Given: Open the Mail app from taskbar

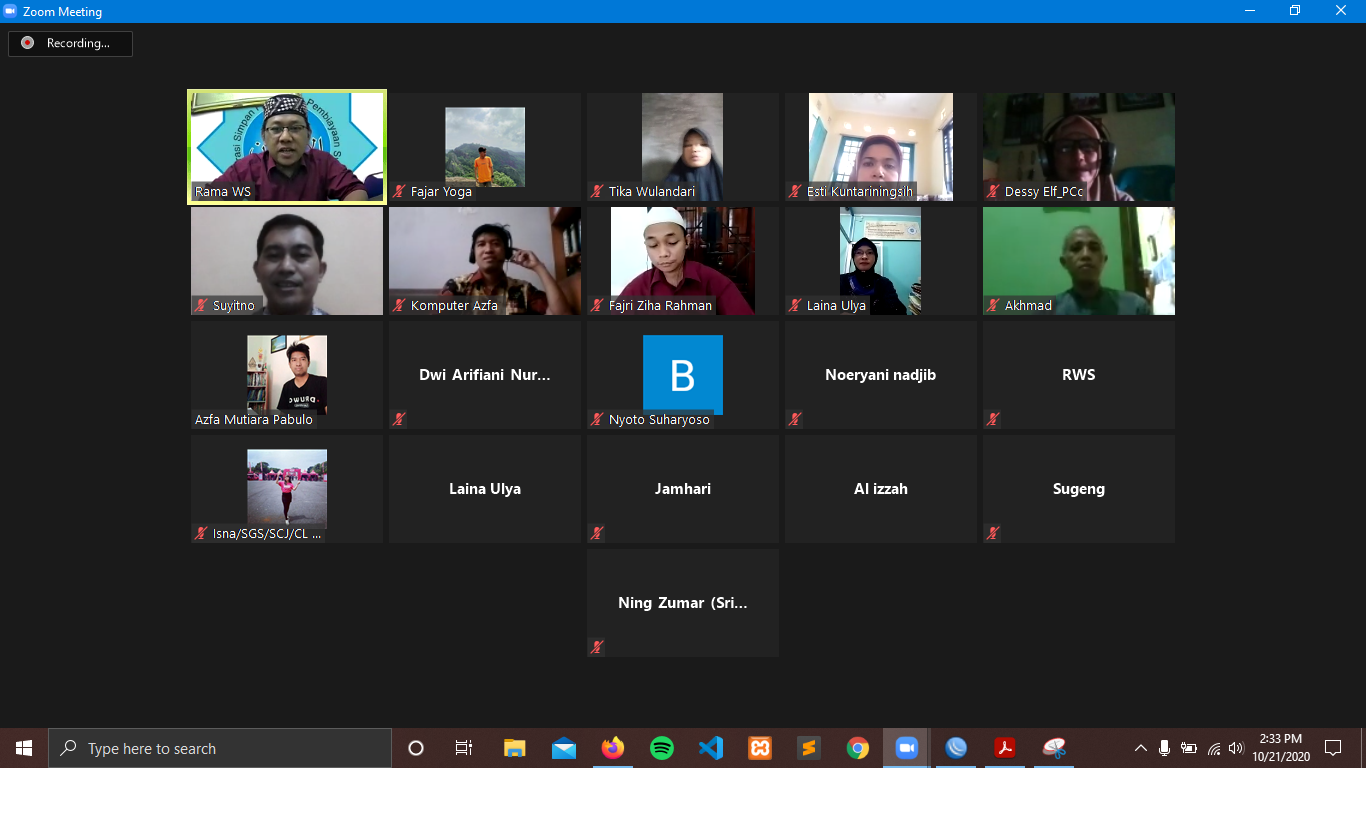Looking at the screenshot, I should pos(563,748).
